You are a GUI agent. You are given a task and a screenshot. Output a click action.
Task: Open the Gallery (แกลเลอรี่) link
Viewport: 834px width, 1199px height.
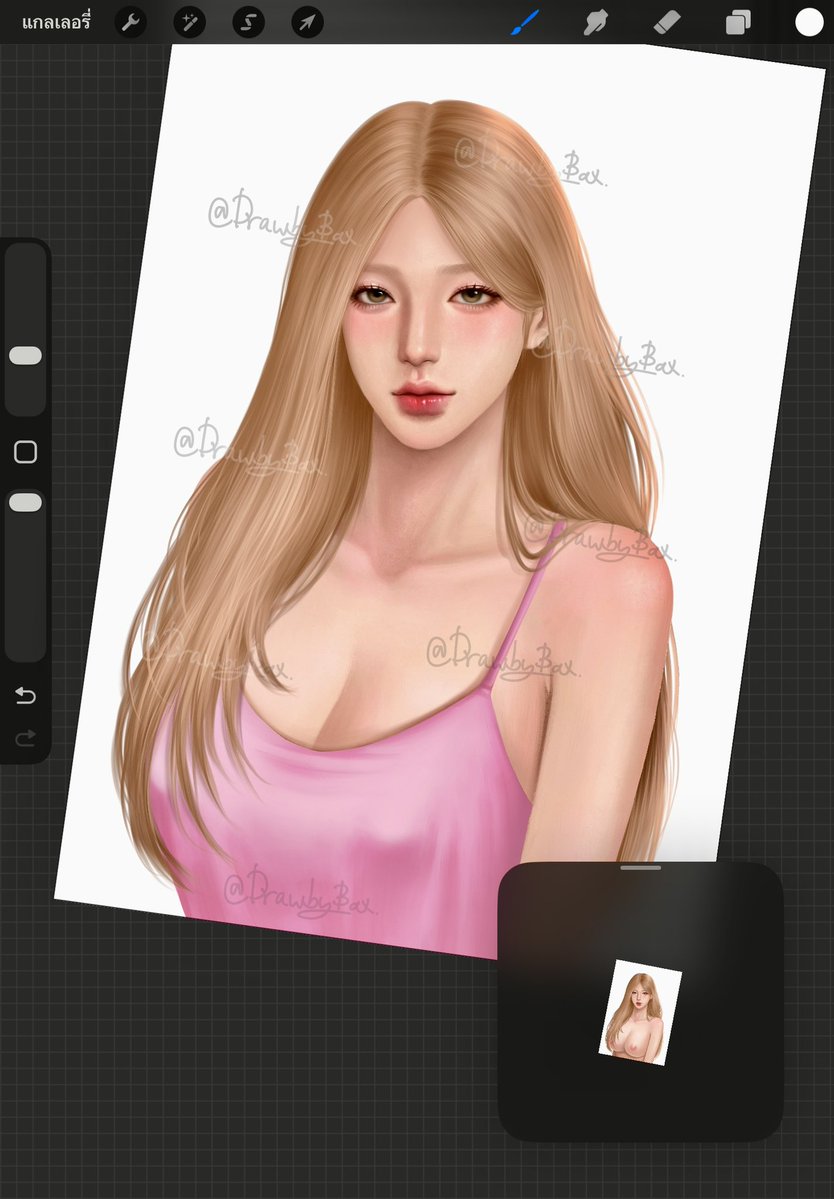coord(56,23)
